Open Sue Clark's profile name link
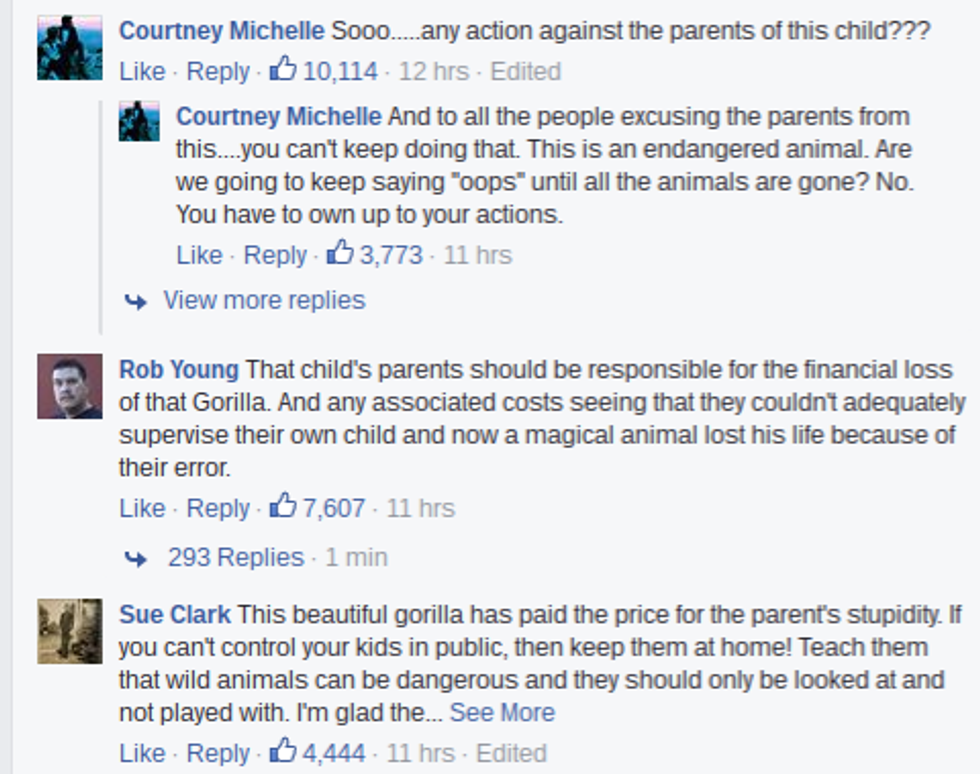 click(175, 613)
